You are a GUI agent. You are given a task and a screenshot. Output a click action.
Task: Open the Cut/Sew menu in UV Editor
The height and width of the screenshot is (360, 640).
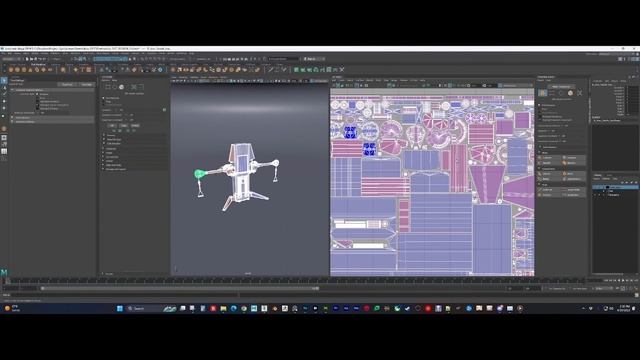[x=360, y=80]
